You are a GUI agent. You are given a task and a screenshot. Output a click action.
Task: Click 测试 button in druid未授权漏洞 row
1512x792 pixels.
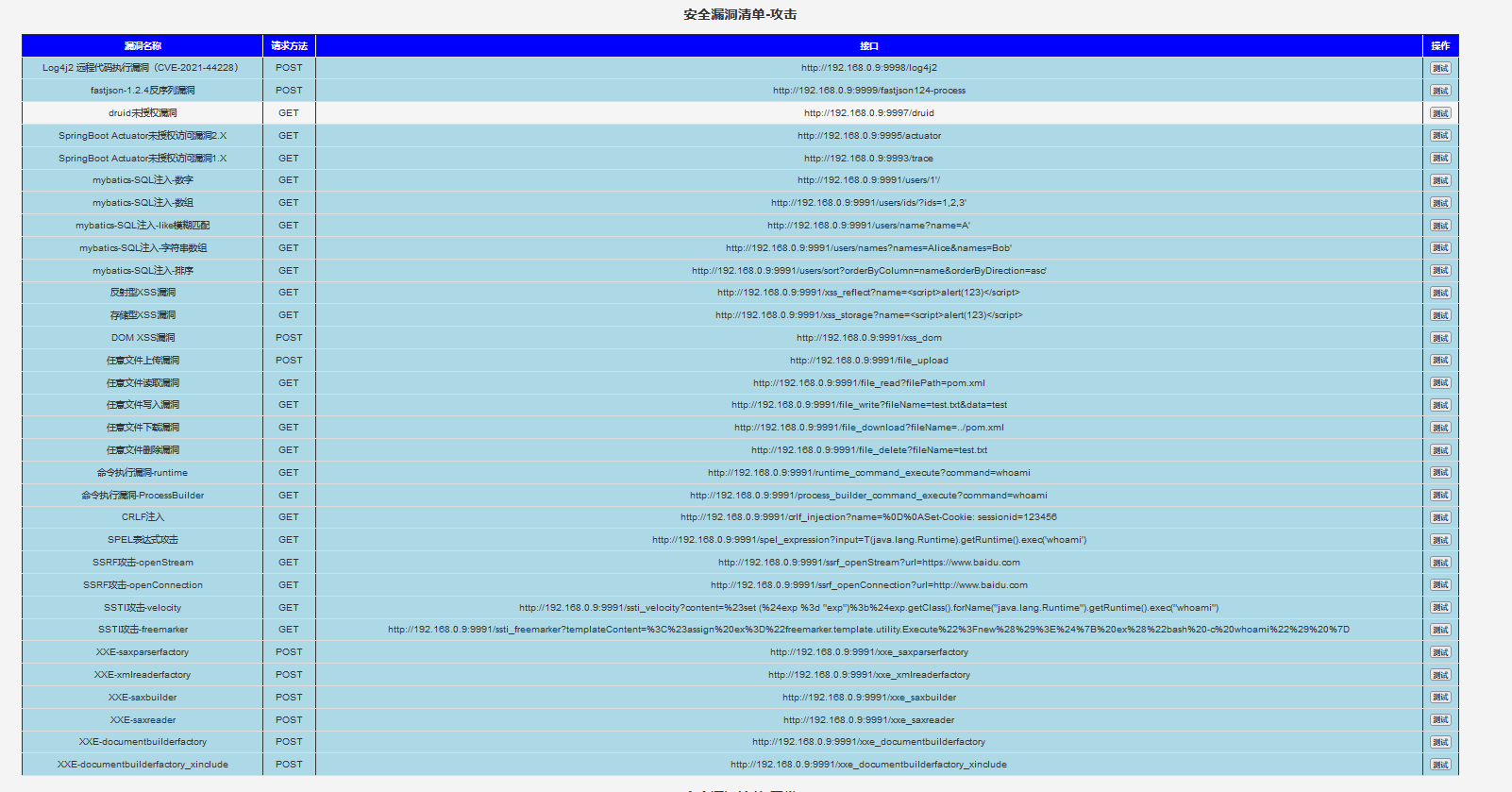pos(1440,113)
